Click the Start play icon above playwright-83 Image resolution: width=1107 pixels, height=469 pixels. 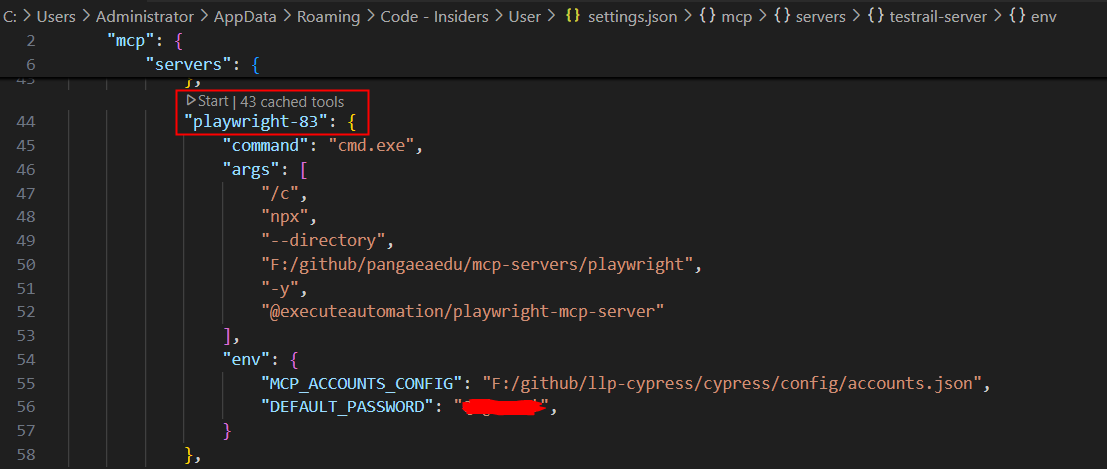[x=191, y=101]
